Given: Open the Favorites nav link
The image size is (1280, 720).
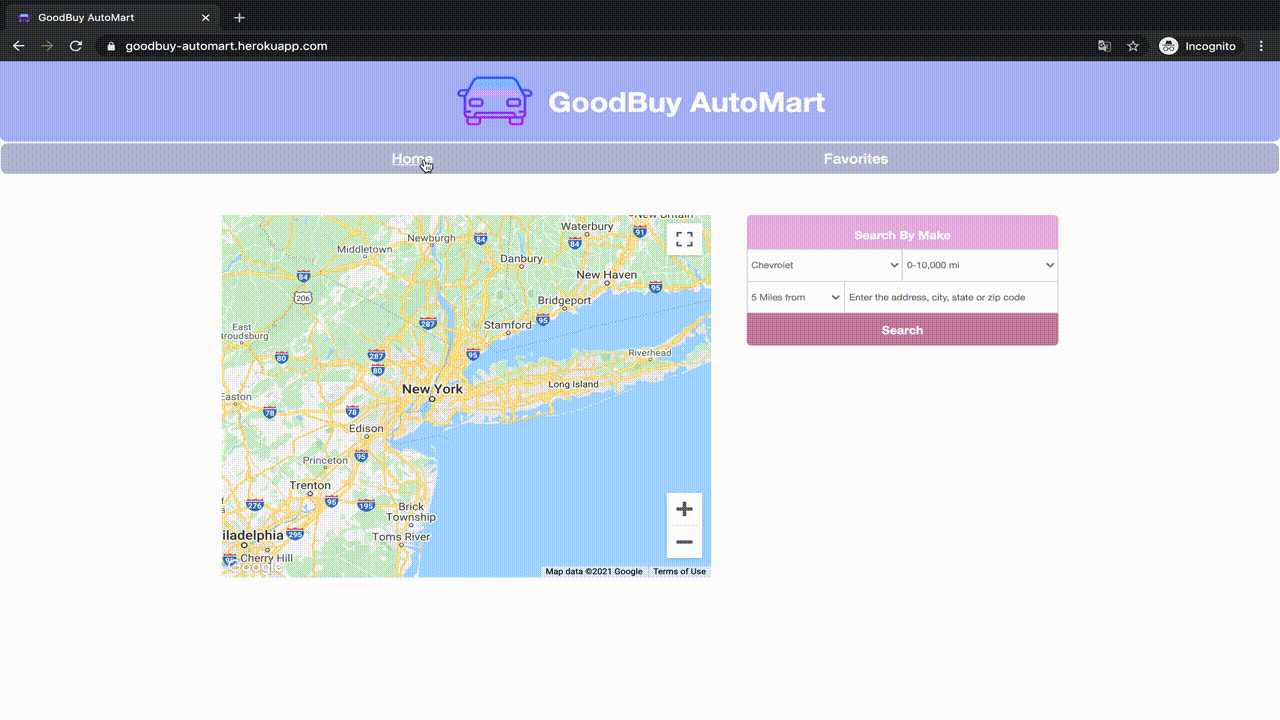Looking at the screenshot, I should pyautogui.click(x=855, y=159).
